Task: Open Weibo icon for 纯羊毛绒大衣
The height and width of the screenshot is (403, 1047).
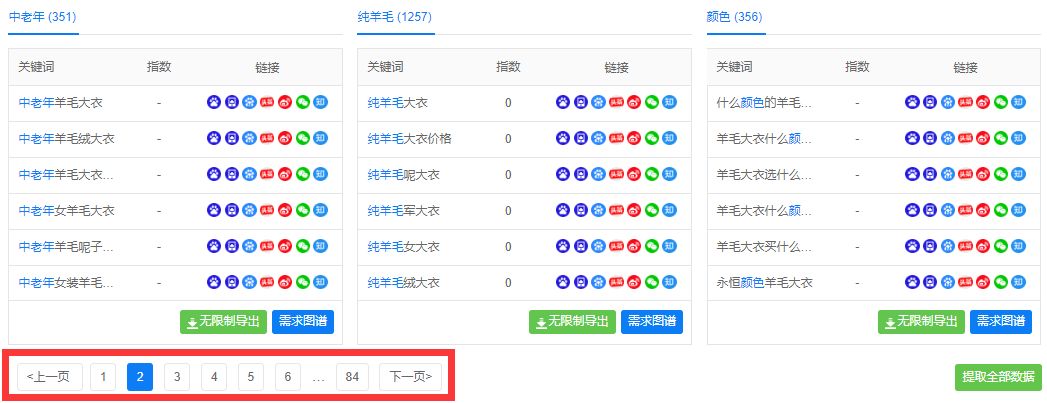Action: [x=634, y=282]
